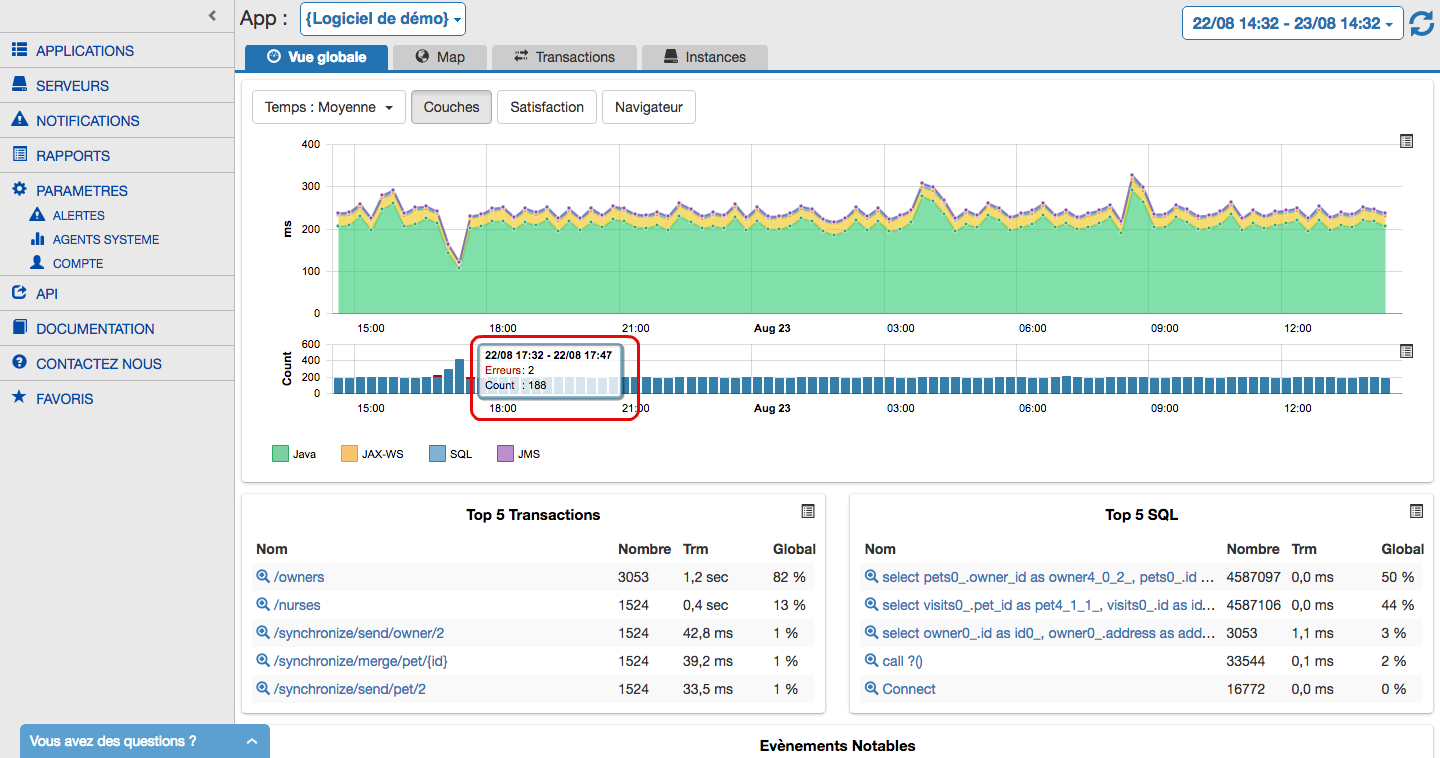Click magnifier icon next to /owners
This screenshot has height=758, width=1440.
pyautogui.click(x=264, y=577)
